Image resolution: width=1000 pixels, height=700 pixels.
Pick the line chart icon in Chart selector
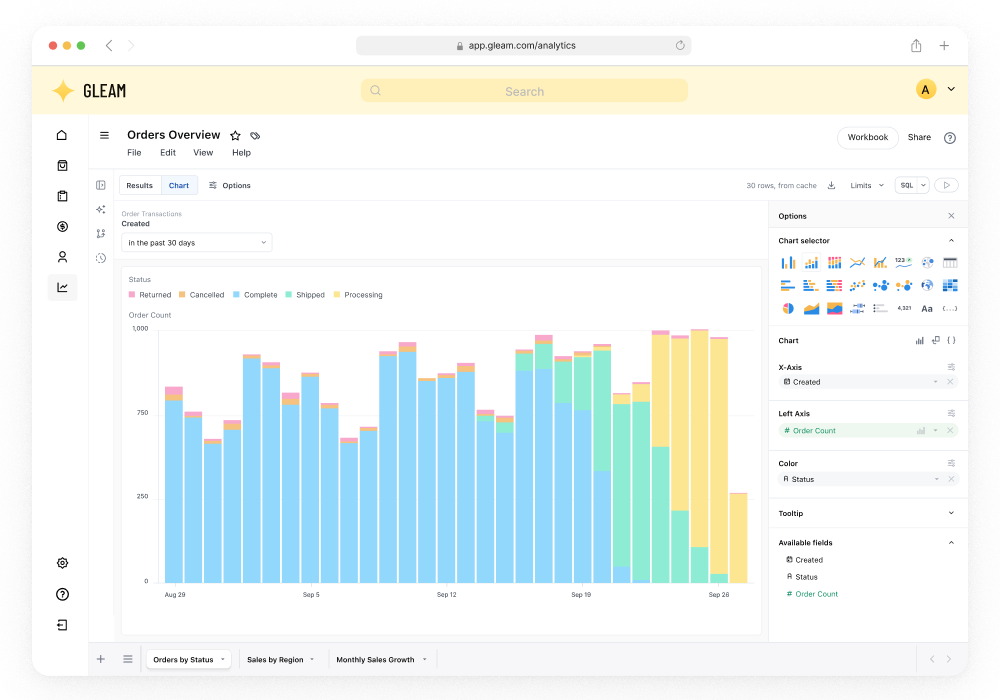point(857,263)
